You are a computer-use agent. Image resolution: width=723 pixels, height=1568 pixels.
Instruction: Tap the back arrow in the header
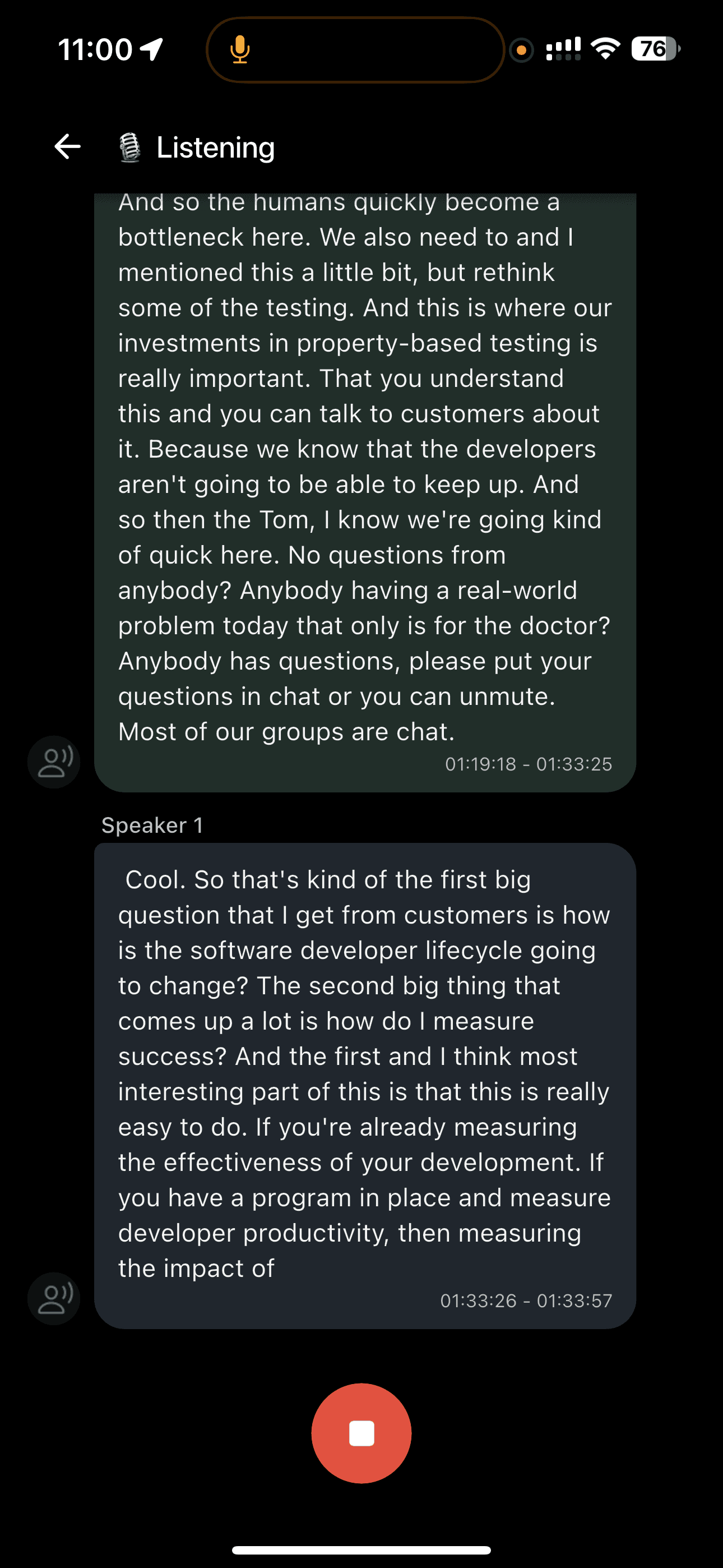point(68,147)
